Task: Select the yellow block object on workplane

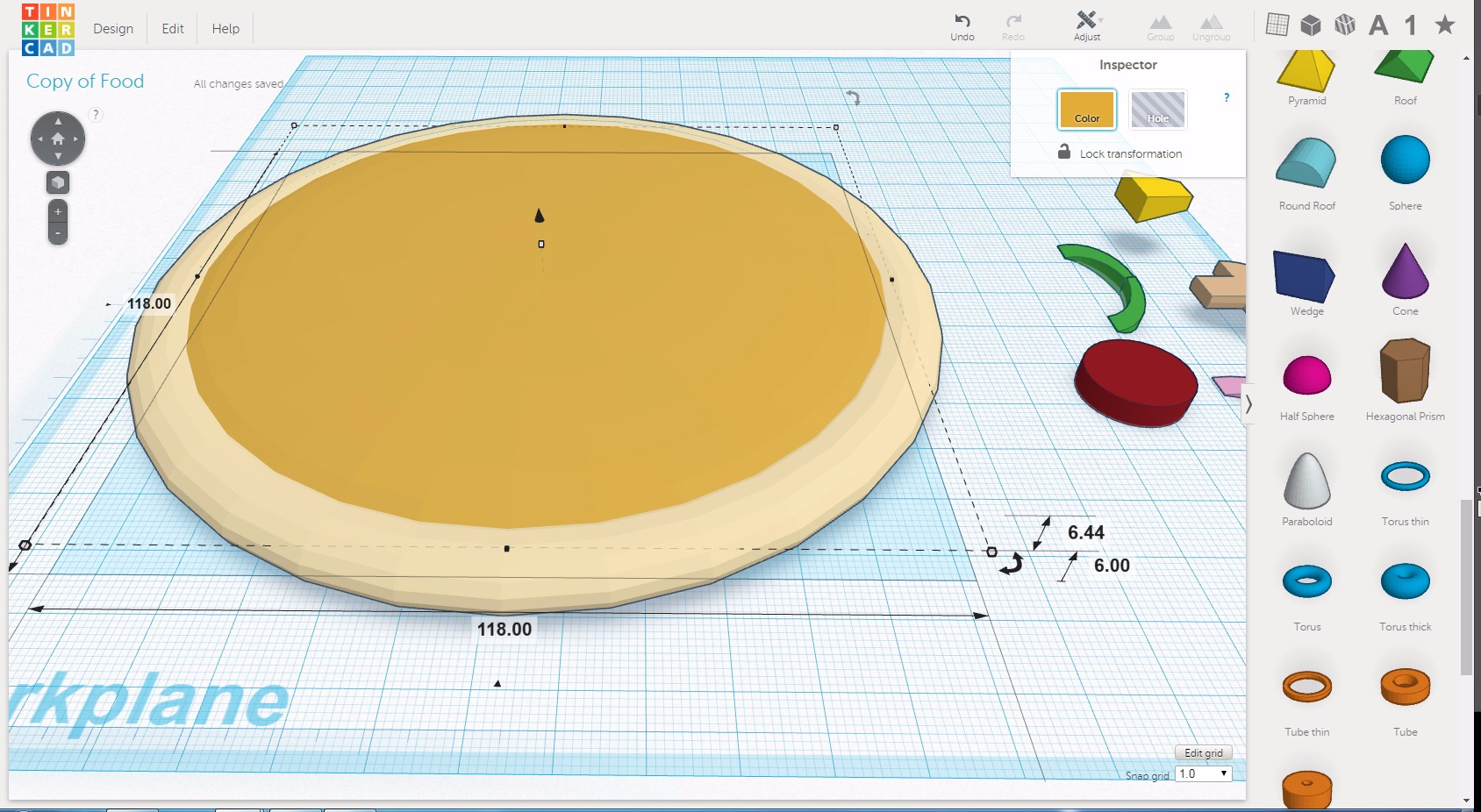Action: pos(1153,198)
